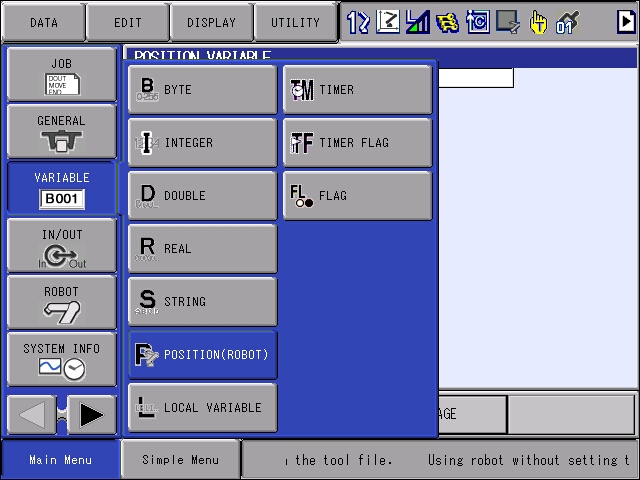Click the manual speed status icon
Image resolution: width=640 pixels, height=480 pixels.
coord(418,22)
